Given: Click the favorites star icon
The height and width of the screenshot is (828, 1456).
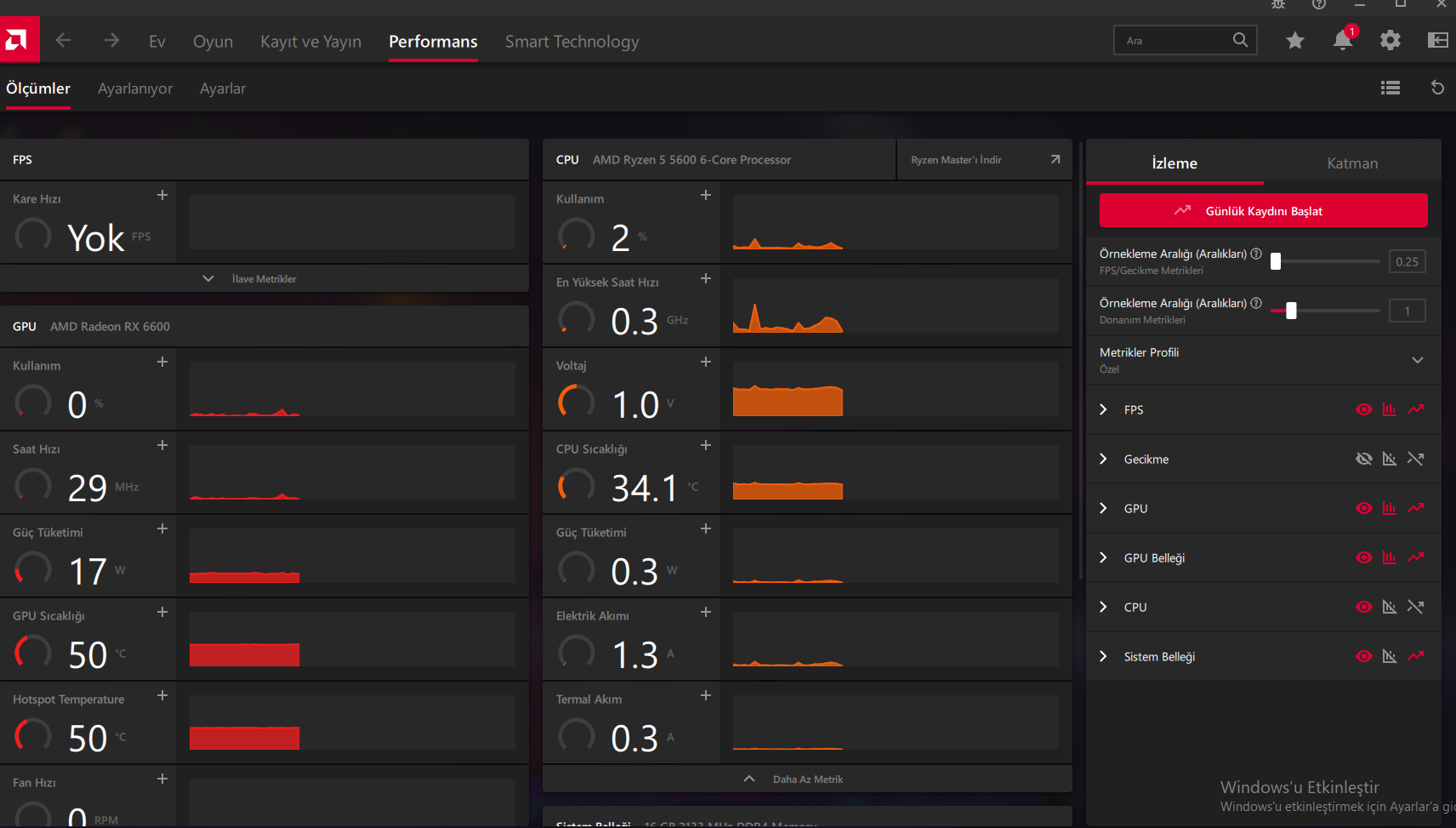Looking at the screenshot, I should (x=1294, y=40).
